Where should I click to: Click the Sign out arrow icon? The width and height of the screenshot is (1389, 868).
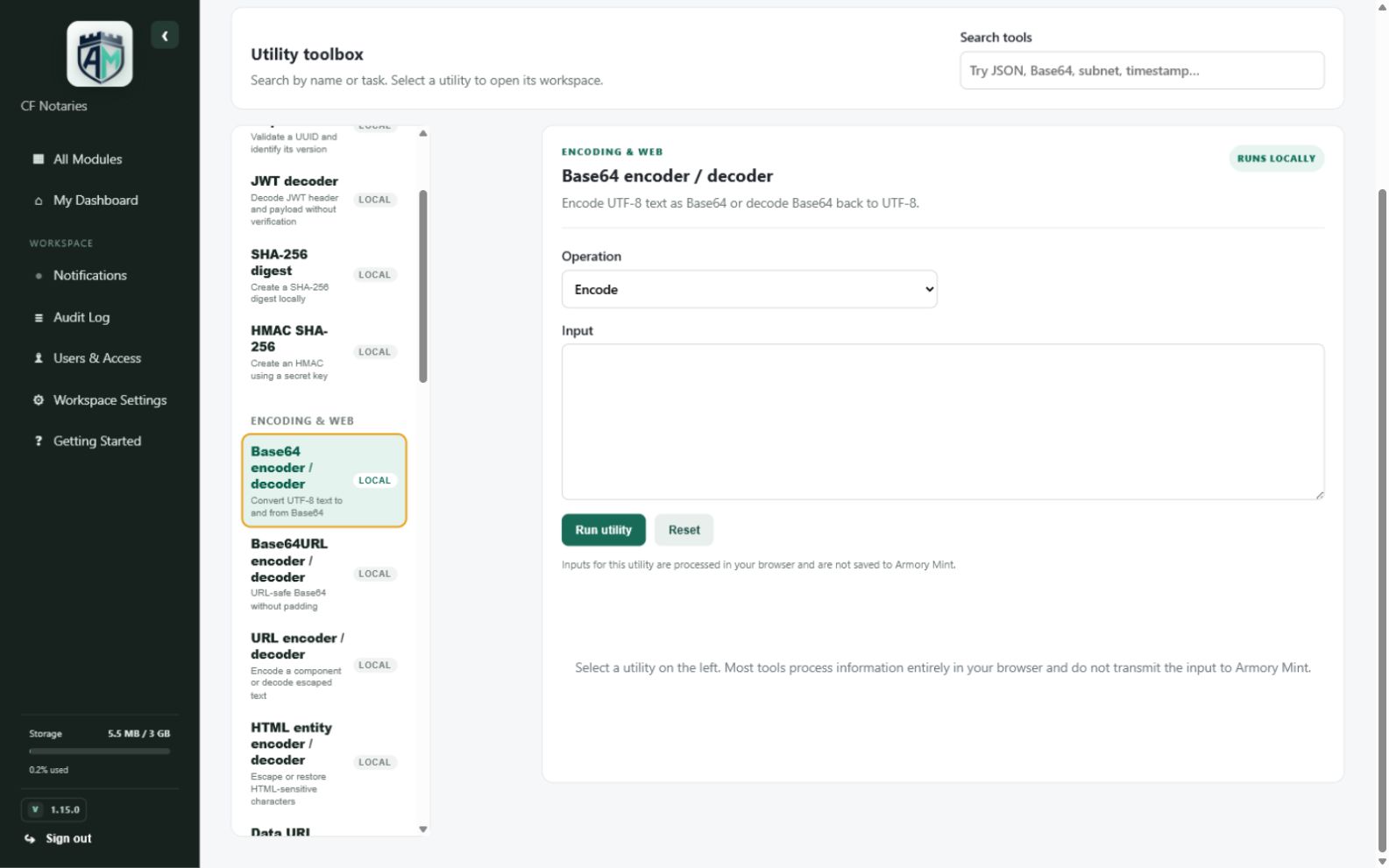tap(30, 839)
